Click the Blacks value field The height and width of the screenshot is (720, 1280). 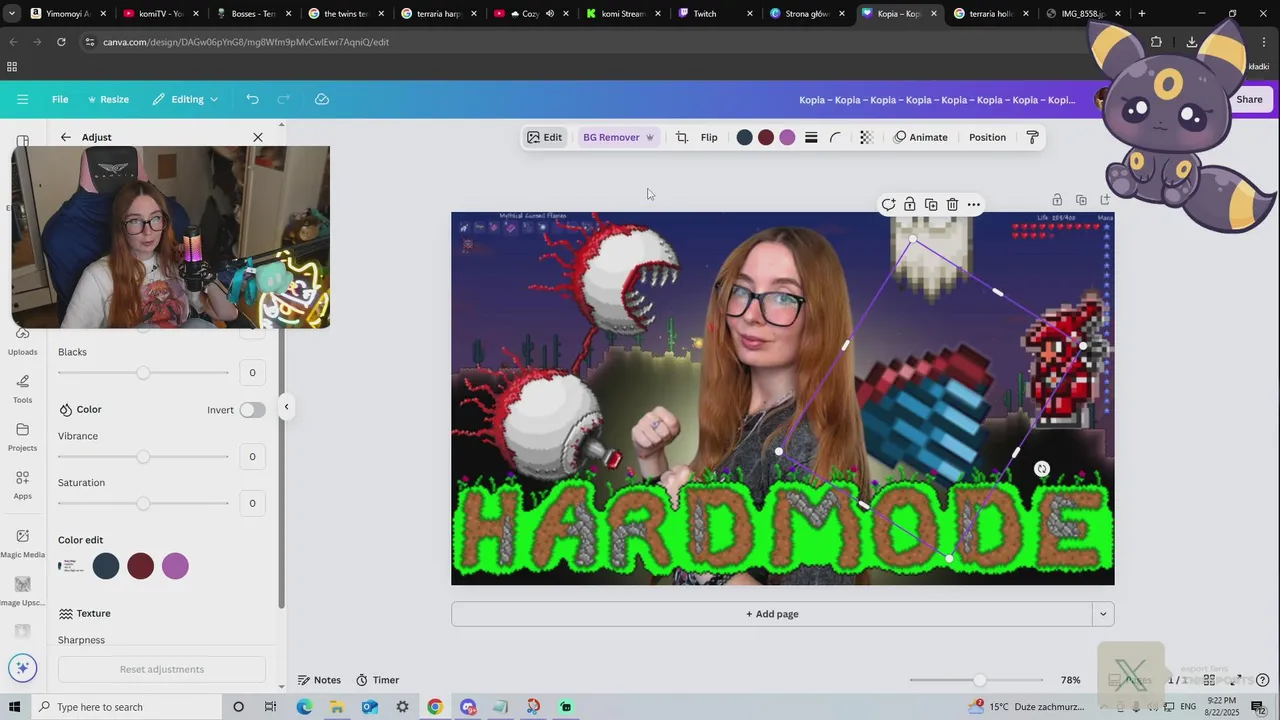(252, 372)
